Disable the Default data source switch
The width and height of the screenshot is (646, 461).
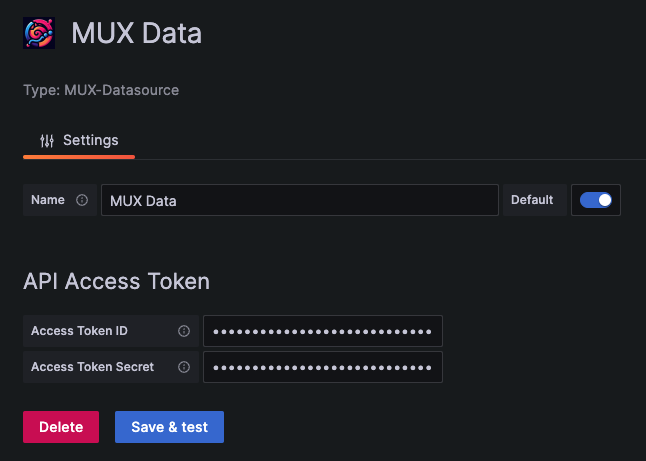coord(596,200)
